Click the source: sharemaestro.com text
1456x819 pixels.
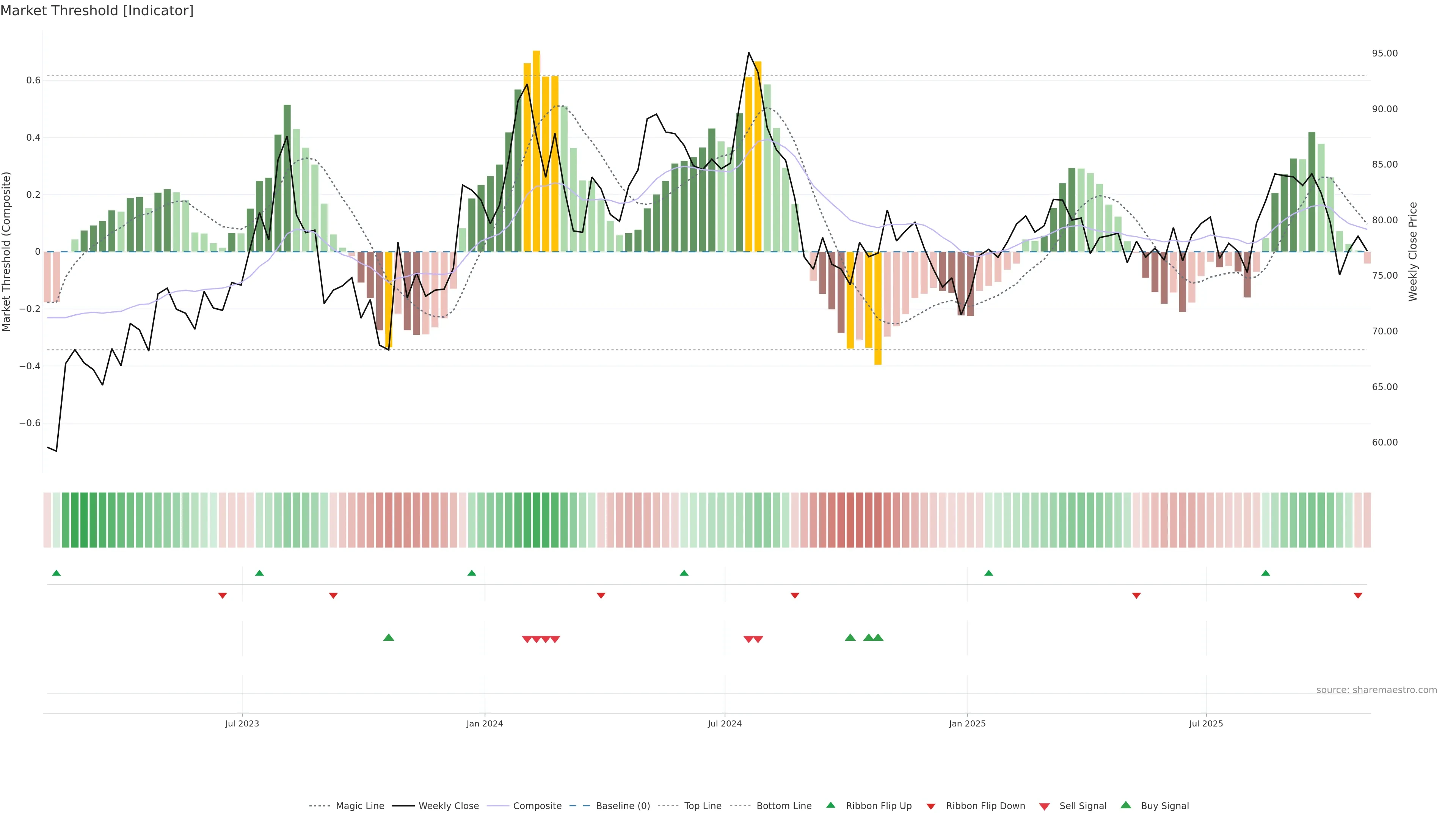click(x=1376, y=690)
